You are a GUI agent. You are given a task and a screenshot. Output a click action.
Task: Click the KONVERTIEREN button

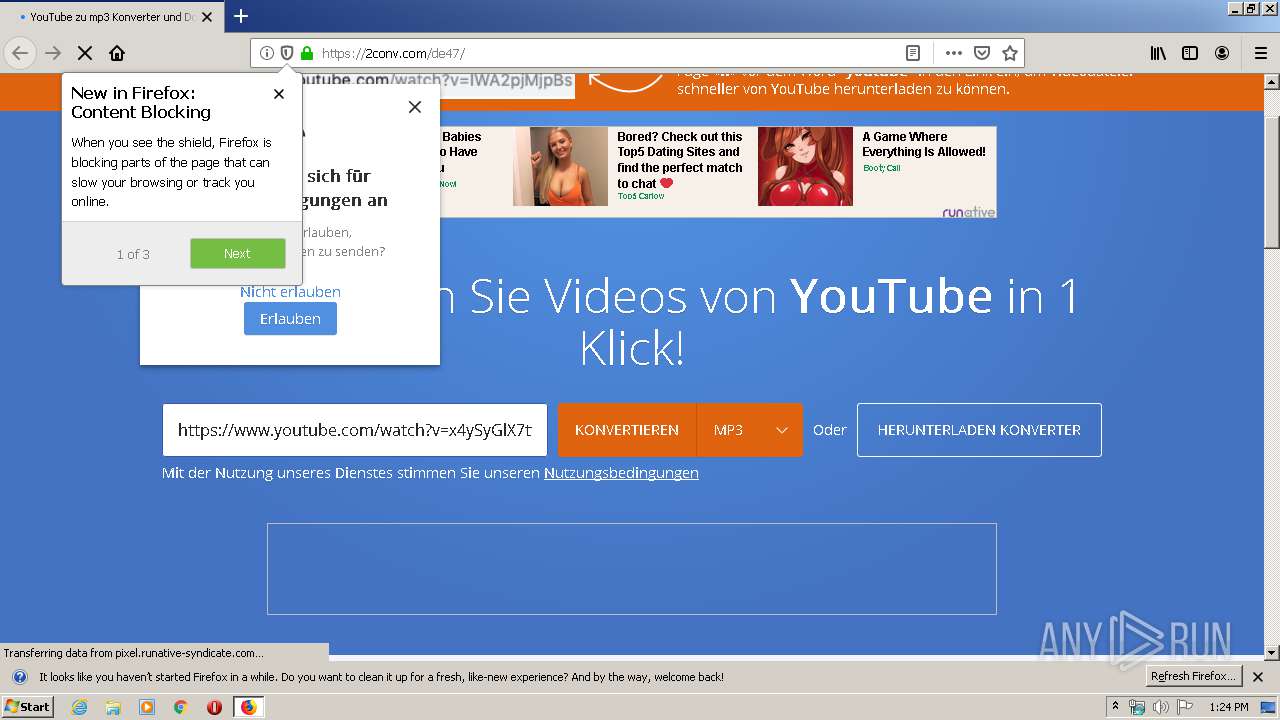[x=627, y=430]
